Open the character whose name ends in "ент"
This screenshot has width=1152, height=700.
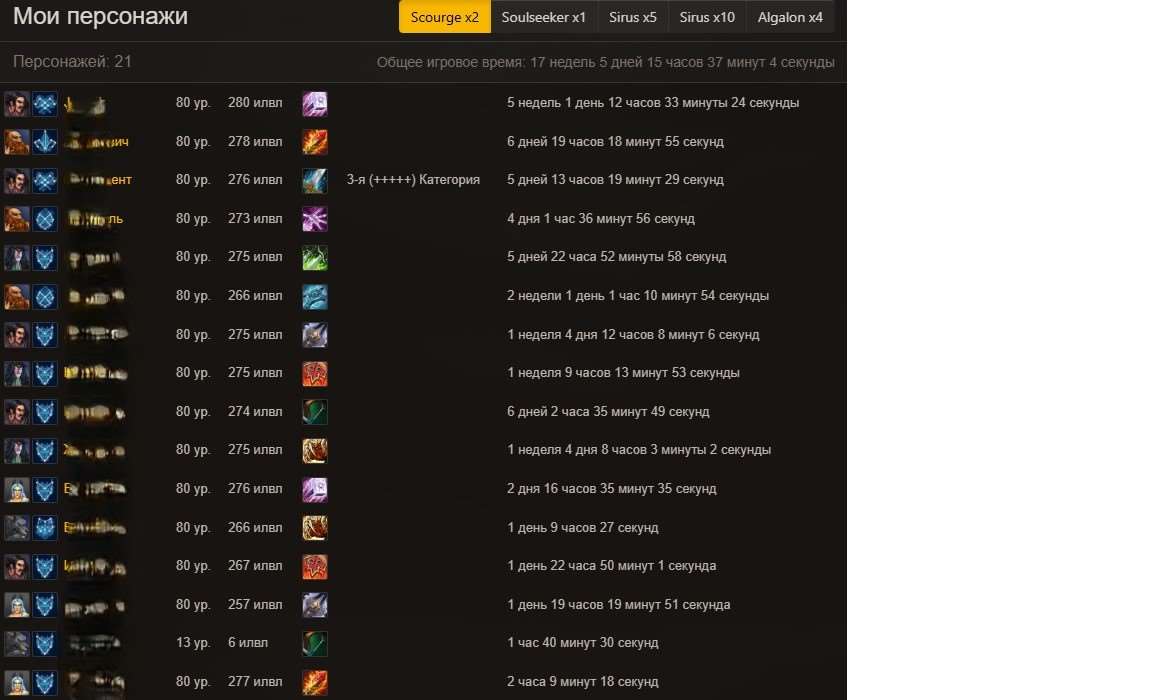click(x=99, y=180)
